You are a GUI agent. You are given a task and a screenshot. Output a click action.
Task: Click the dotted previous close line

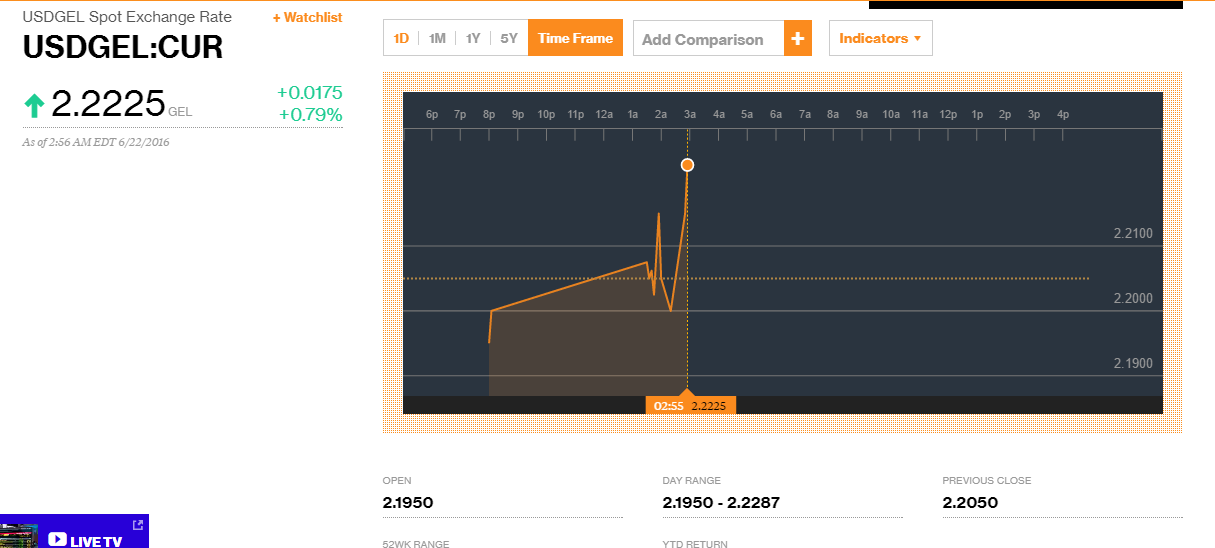746,278
